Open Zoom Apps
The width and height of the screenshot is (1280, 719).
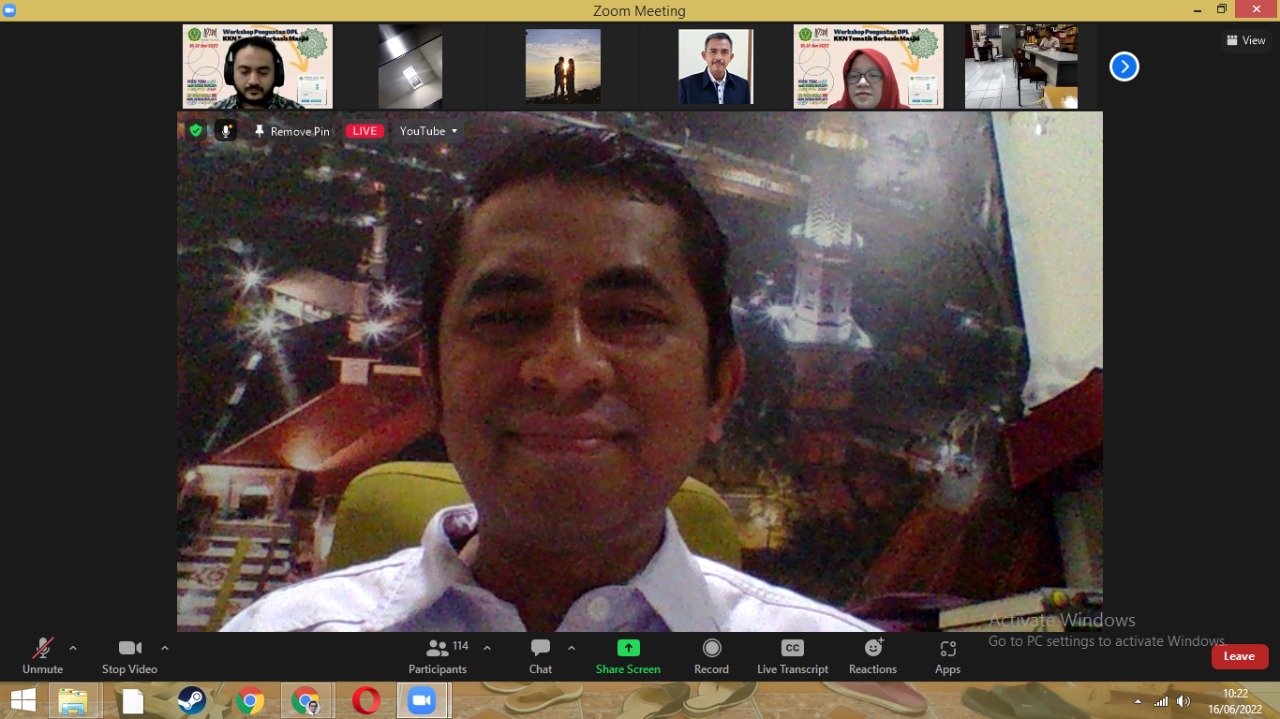click(x=947, y=656)
